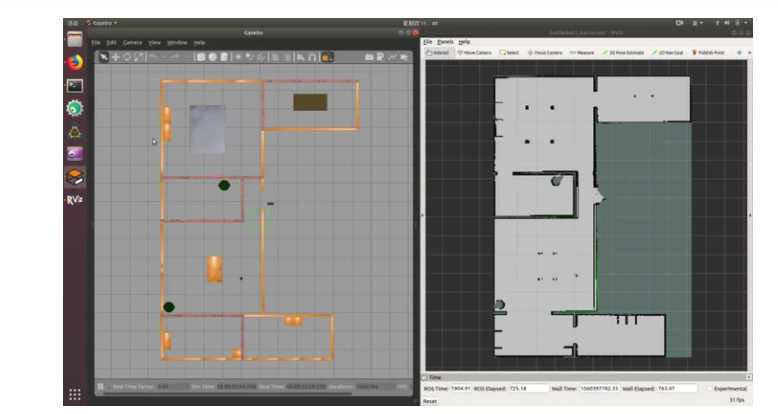
Task: Activate the Gazebo translate mode tool
Action: pos(115,57)
